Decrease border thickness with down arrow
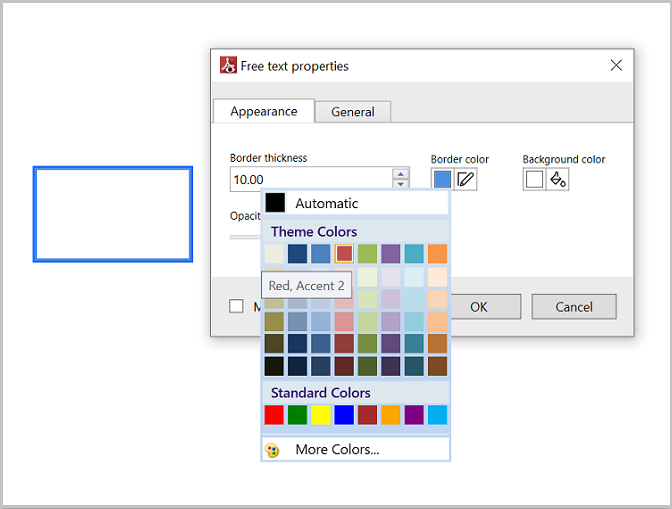 pos(401,185)
